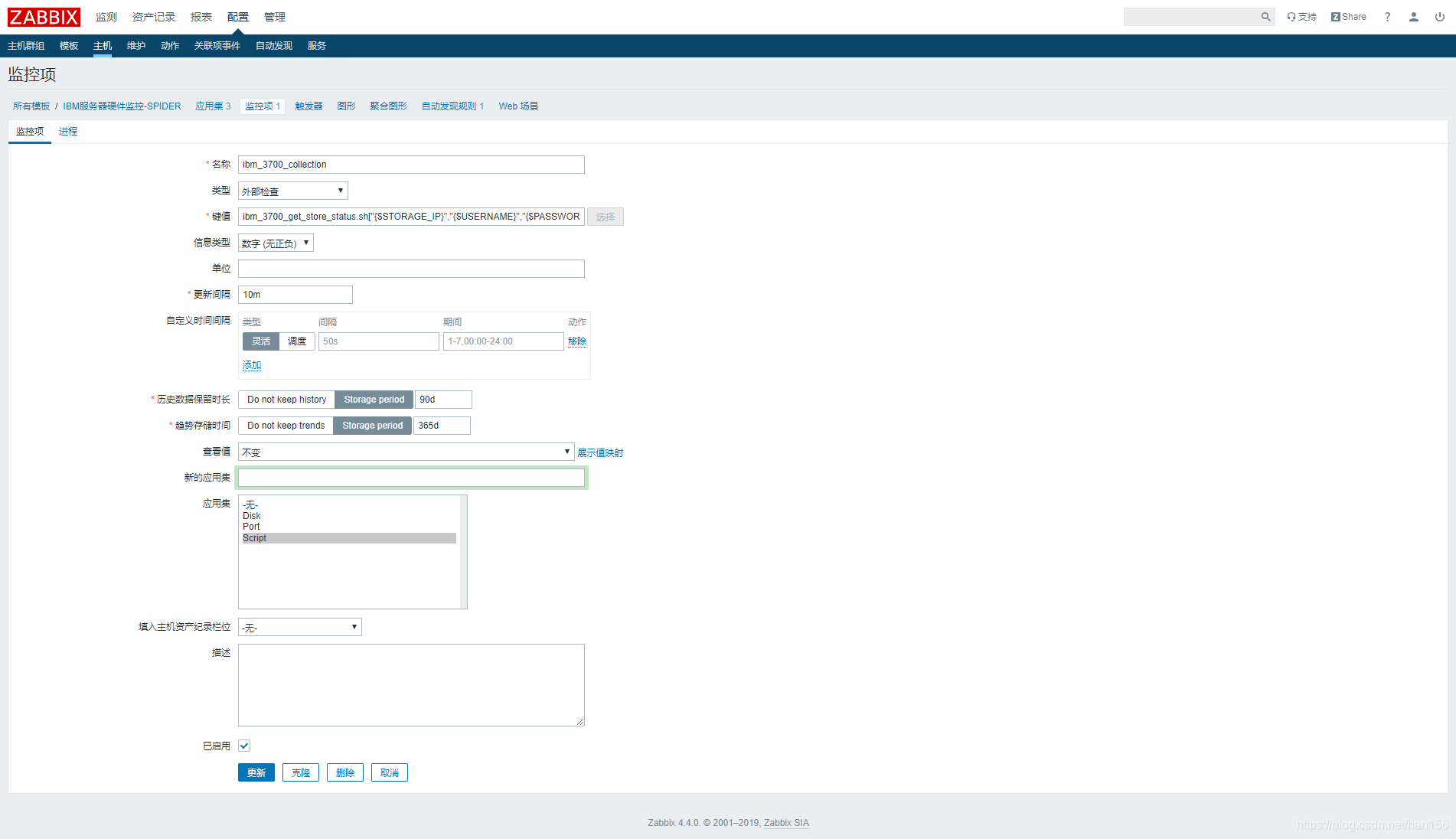This screenshot has height=839, width=1456.
Task: Switch to the 监控项 form tab
Action: coord(30,132)
